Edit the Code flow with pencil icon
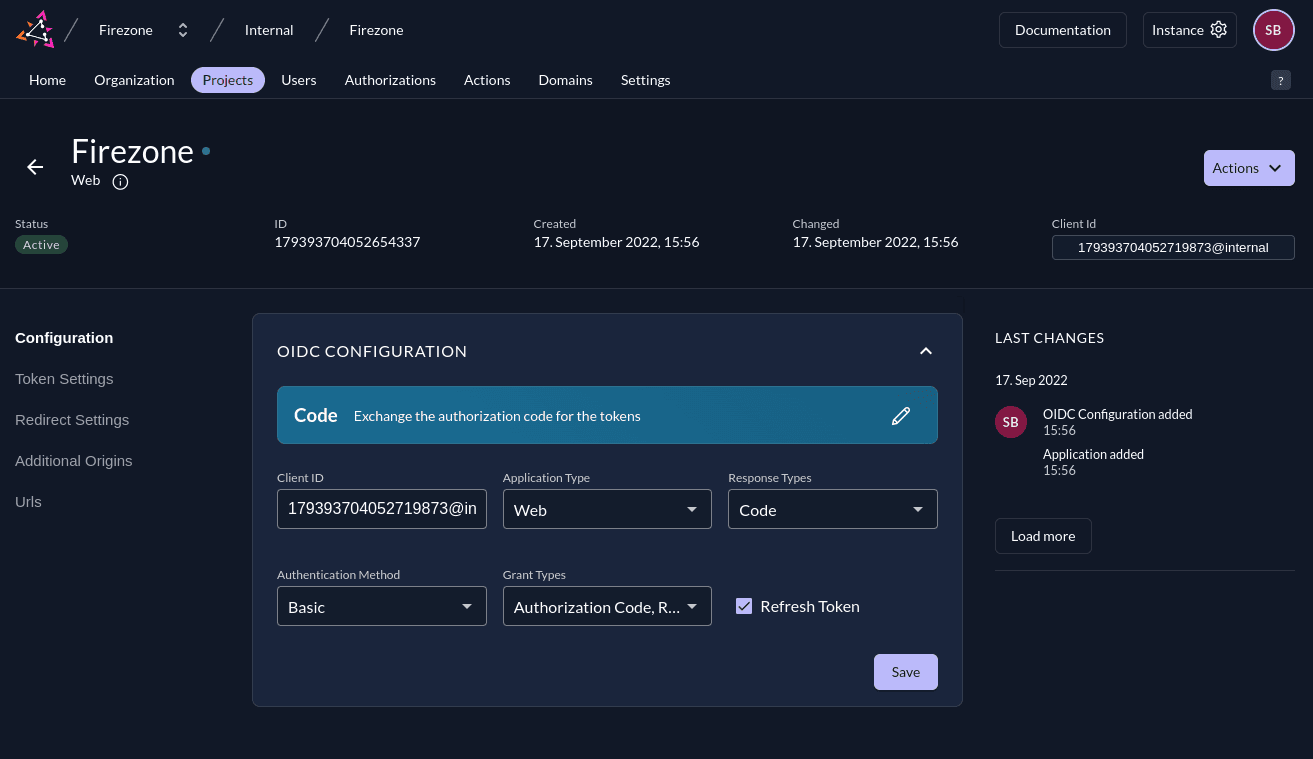Viewport: 1313px width, 759px height. tap(901, 416)
